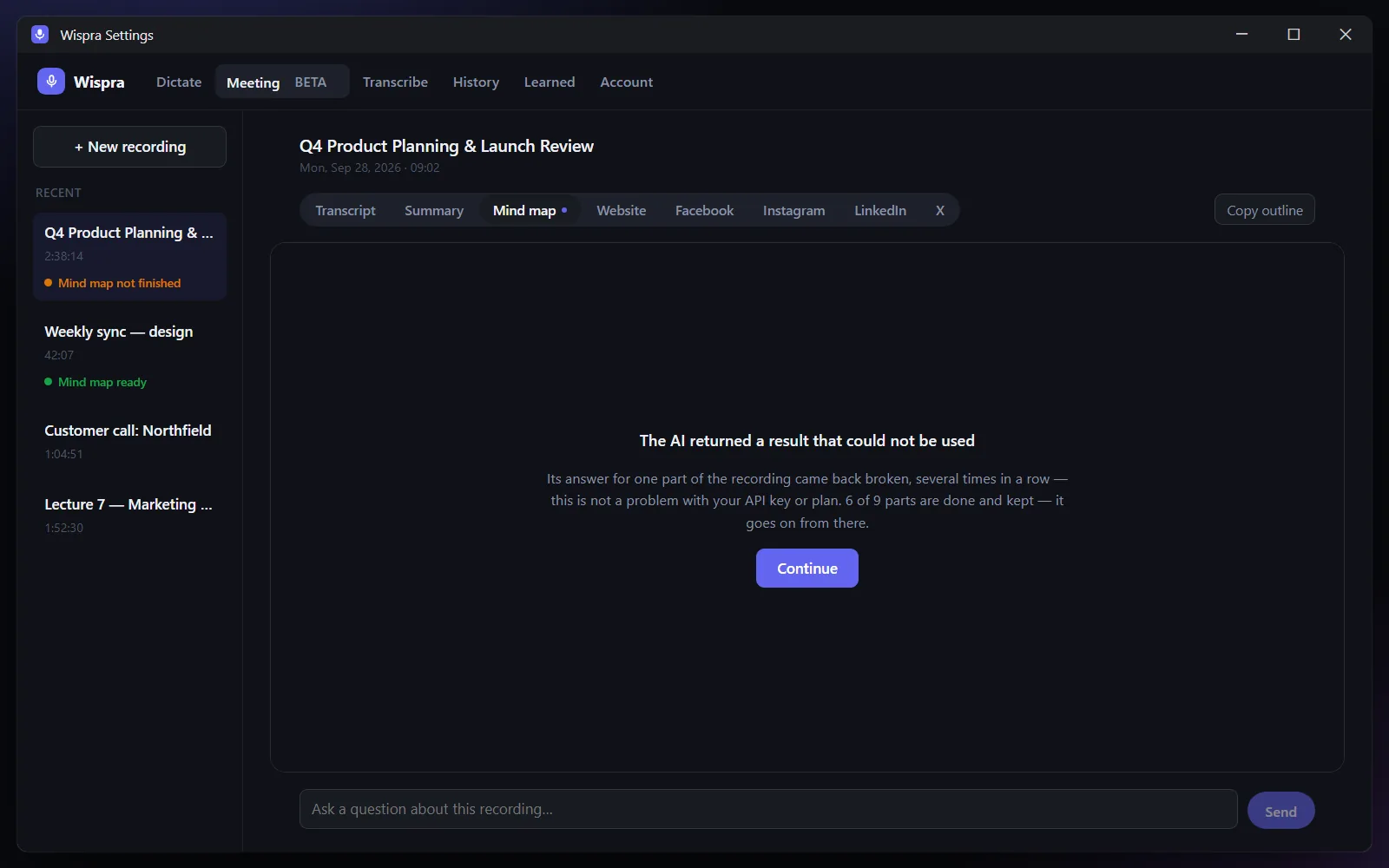Screen dimensions: 1389x868
Task: Select the Mind map view
Action: pyautogui.click(x=530, y=210)
